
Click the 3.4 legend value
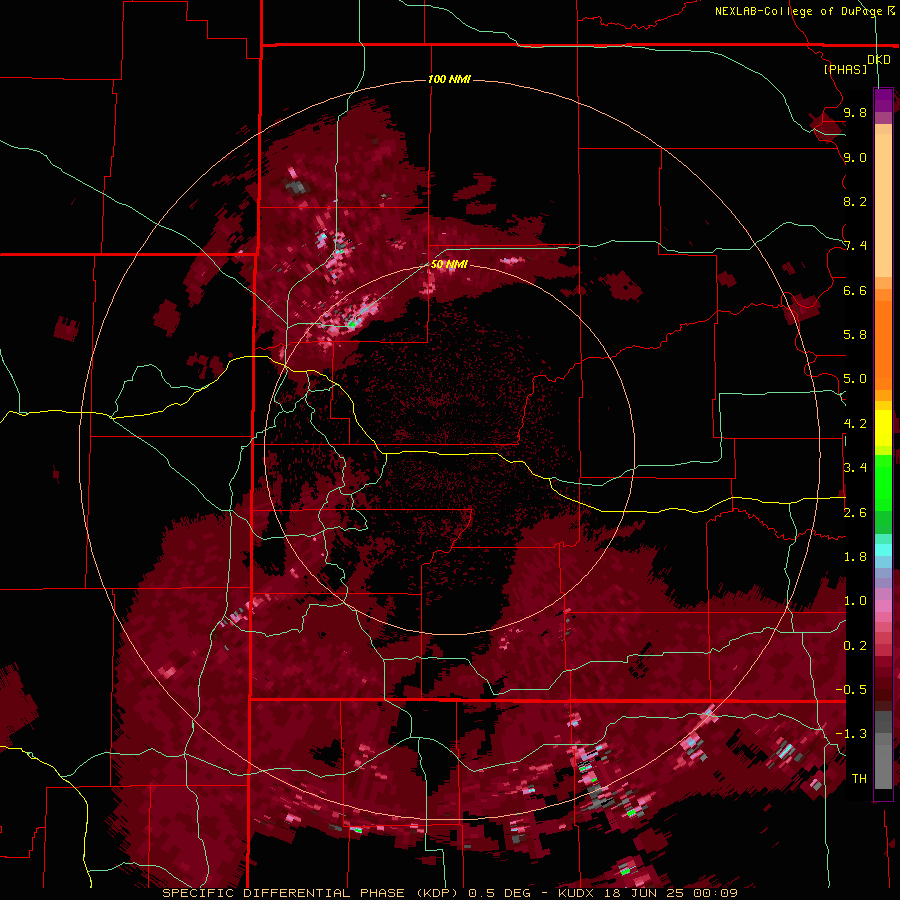coord(855,468)
